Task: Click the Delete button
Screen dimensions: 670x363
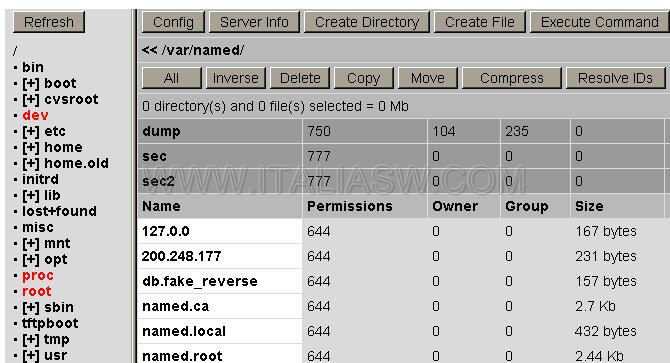Action: (300, 78)
